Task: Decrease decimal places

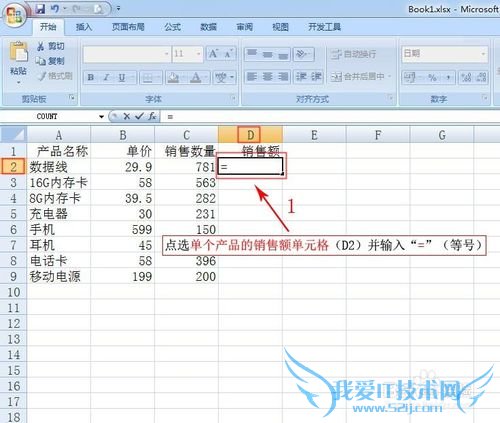Action: pos(481,78)
